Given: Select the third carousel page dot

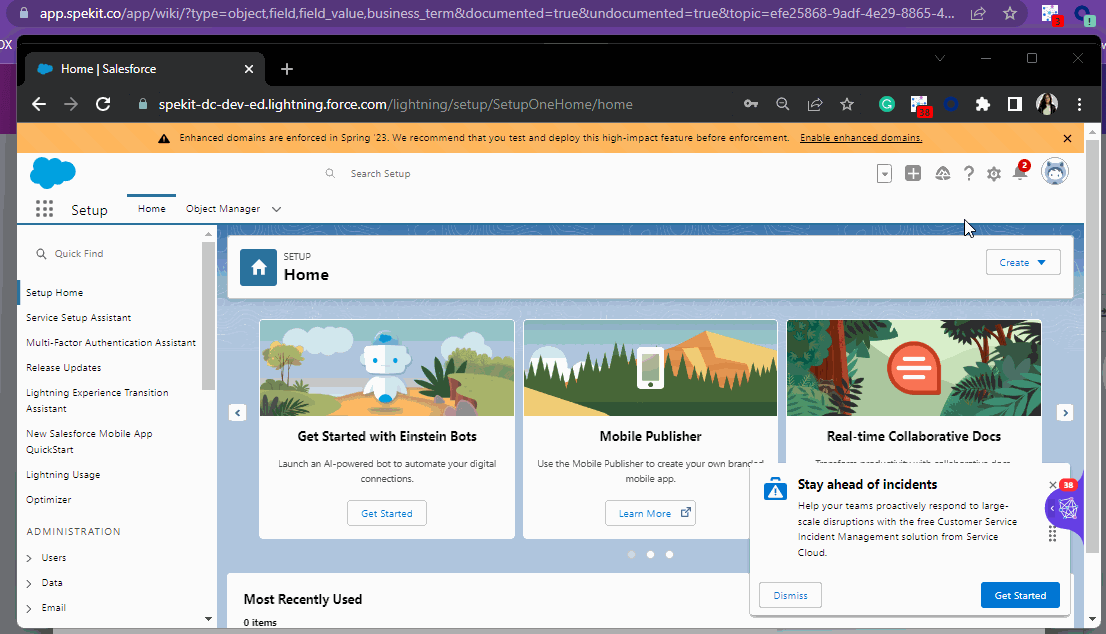Looking at the screenshot, I should click(x=669, y=554).
